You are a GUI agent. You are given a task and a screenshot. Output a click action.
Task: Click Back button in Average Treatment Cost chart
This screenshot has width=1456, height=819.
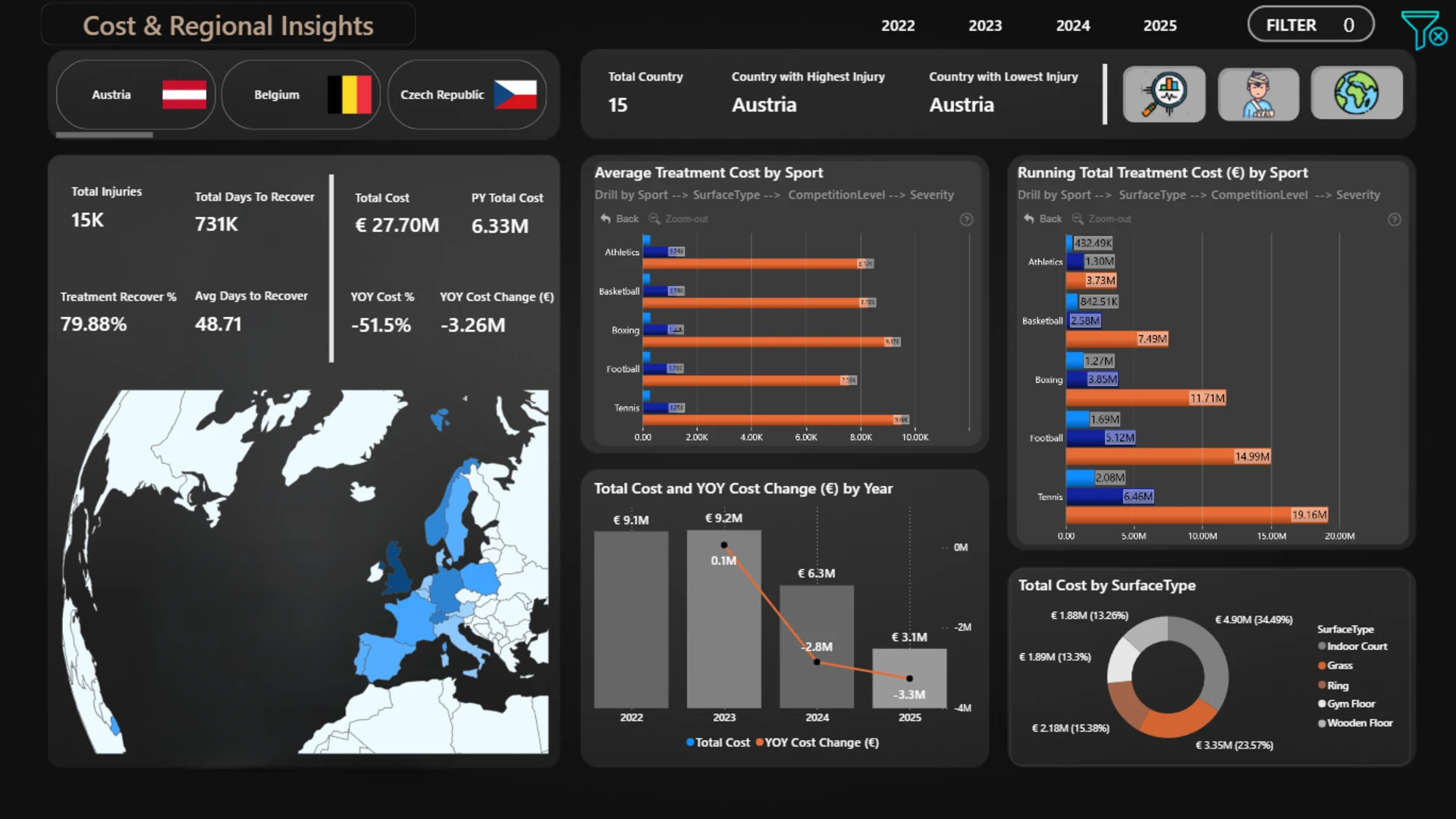click(620, 218)
